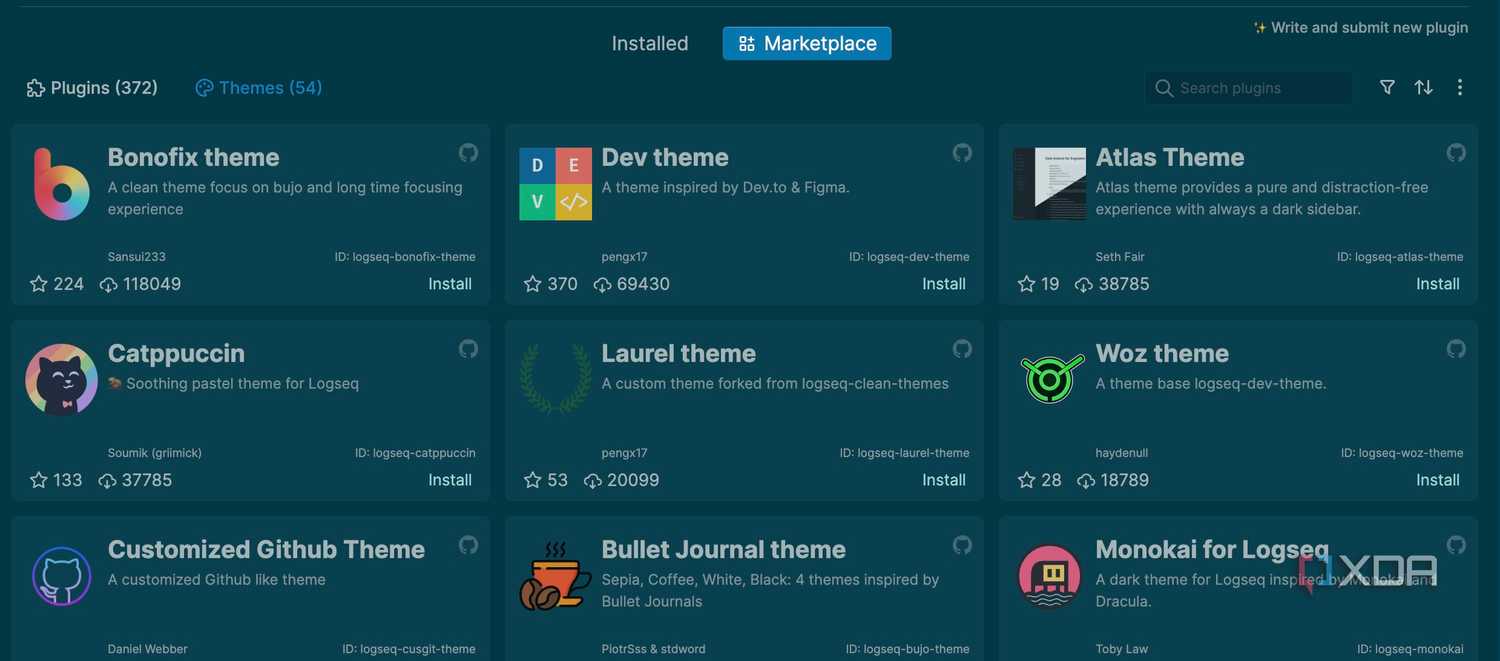Click the Monokai for Logseq logo
This screenshot has height=661, width=1500.
[1049, 576]
